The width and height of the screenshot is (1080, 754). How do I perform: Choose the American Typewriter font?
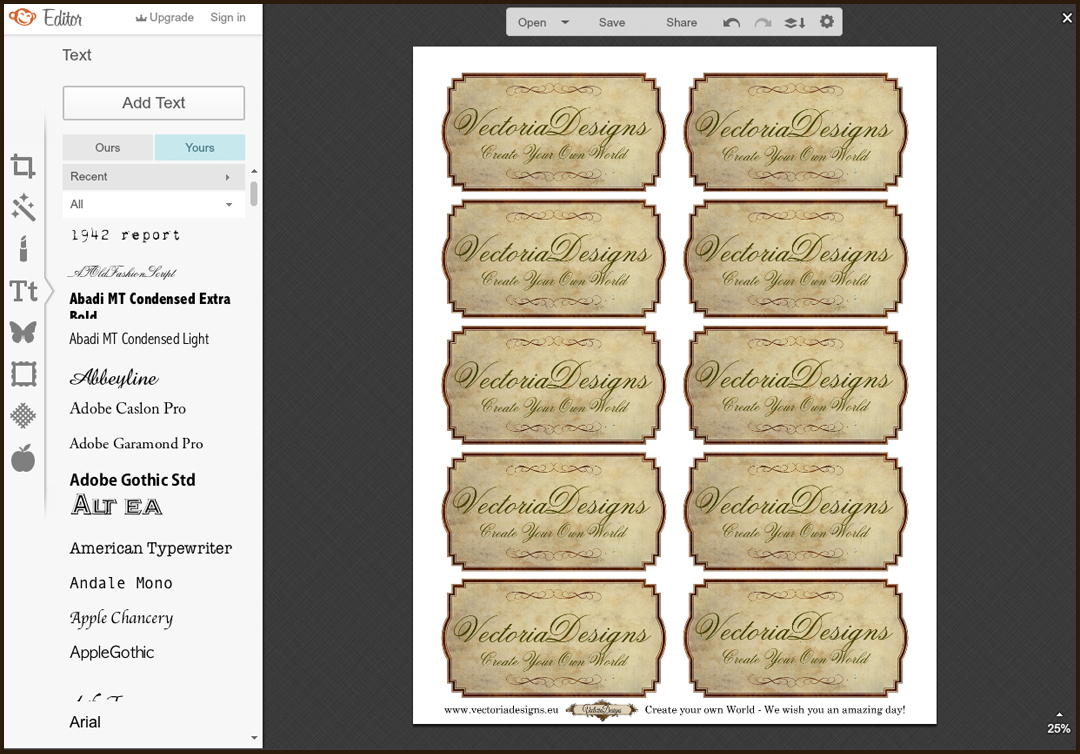tap(151, 548)
